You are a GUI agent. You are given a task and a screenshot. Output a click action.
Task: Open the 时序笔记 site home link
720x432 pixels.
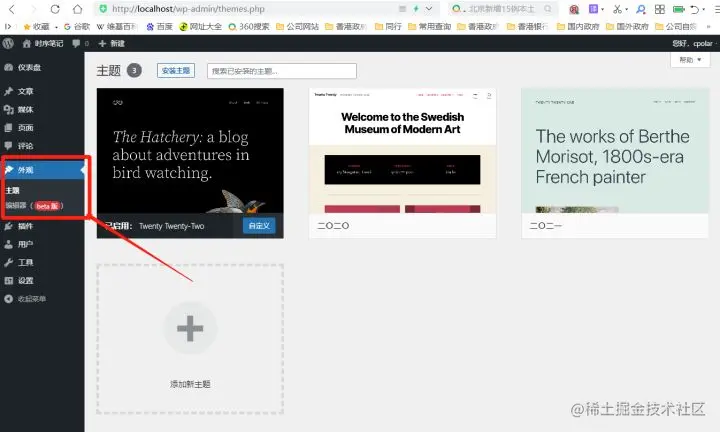[43, 44]
